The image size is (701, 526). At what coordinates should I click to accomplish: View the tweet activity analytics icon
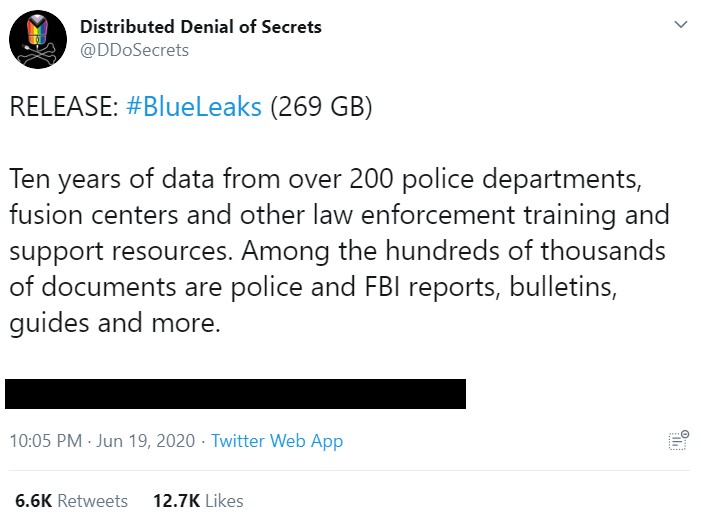[x=678, y=440]
